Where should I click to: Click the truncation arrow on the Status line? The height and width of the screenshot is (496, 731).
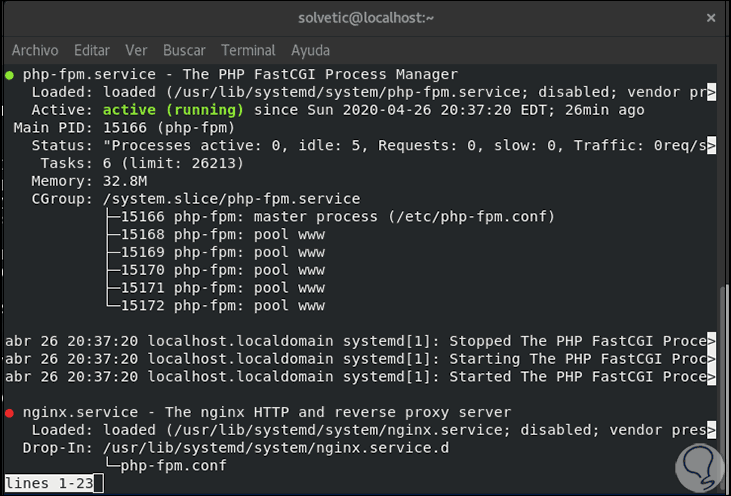711,146
